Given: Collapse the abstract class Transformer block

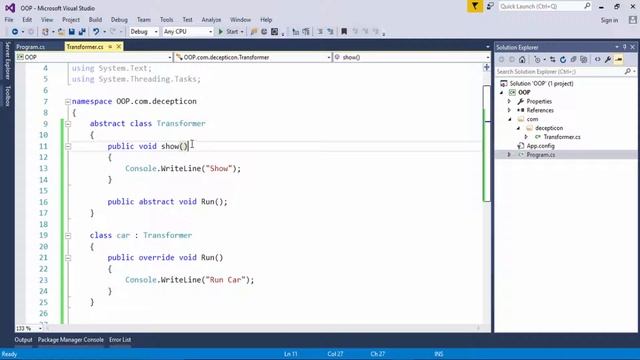Looking at the screenshot, I should pos(68,124).
